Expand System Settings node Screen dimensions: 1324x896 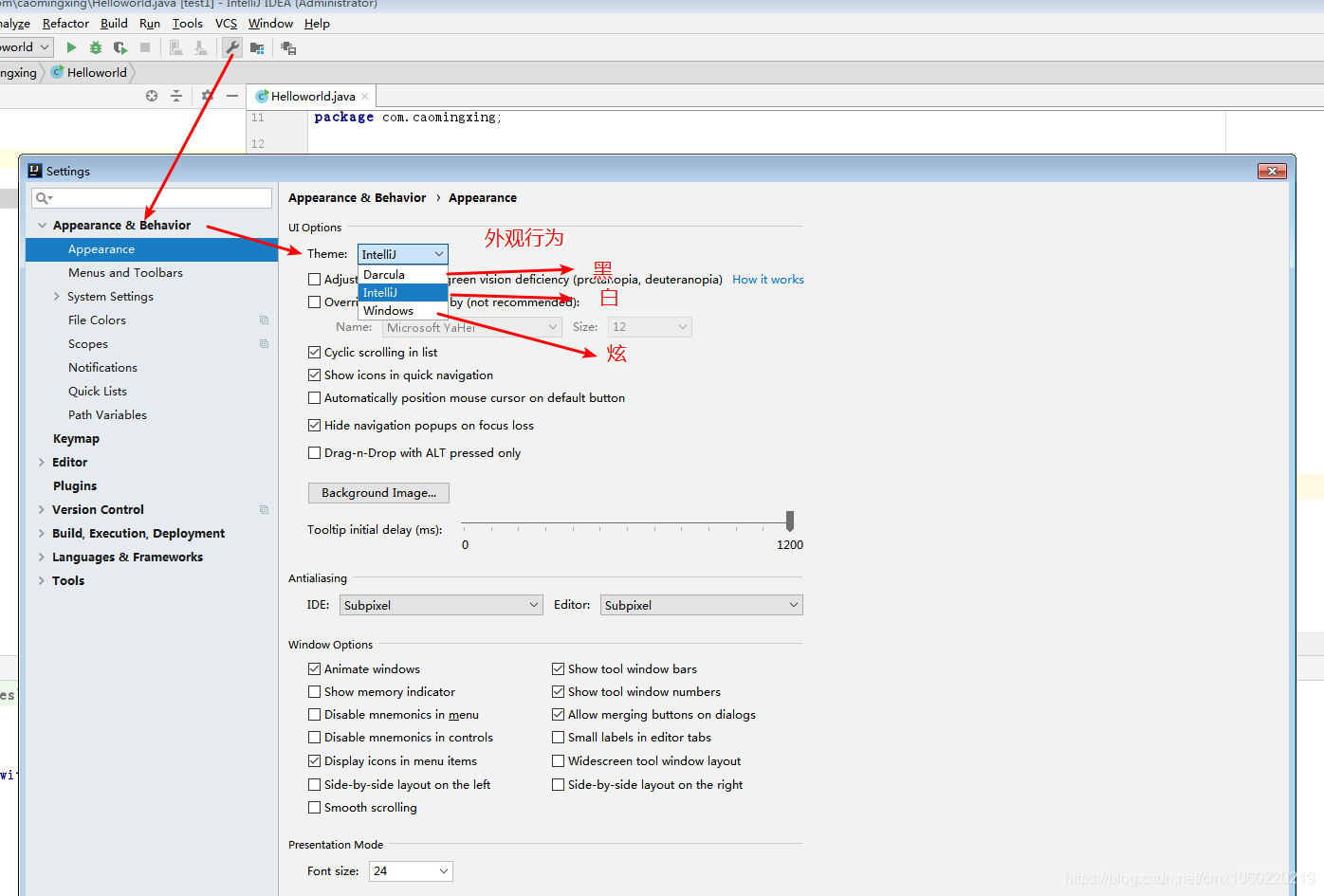click(x=57, y=297)
